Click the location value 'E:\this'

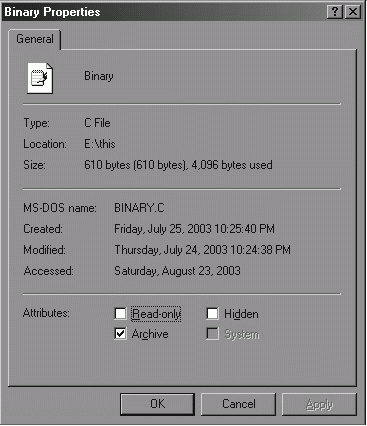100,144
